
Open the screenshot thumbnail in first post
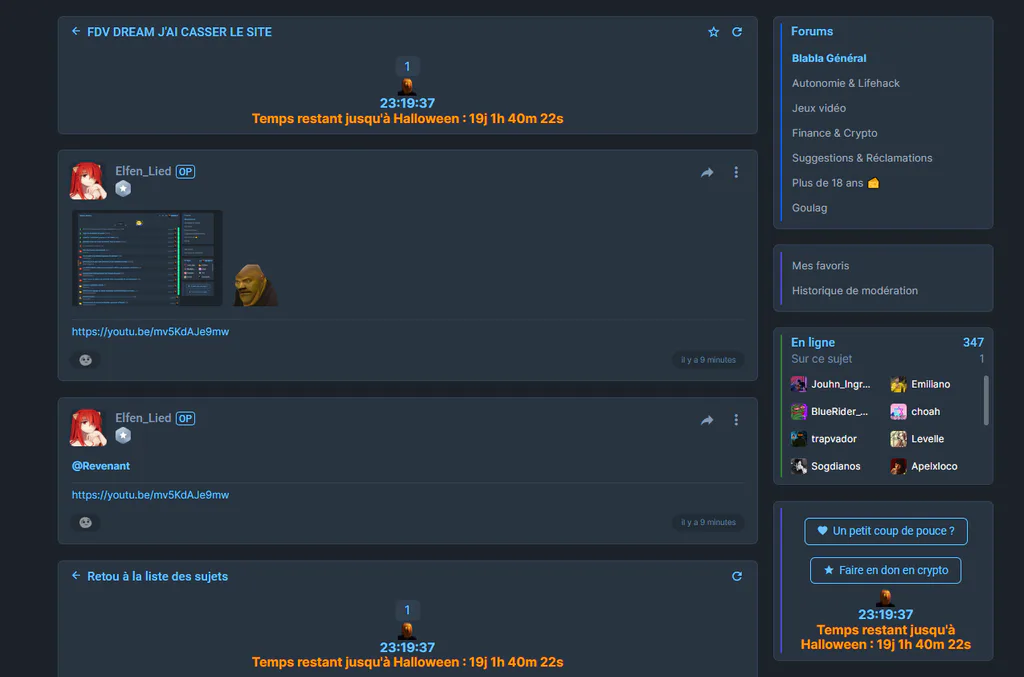pos(147,259)
